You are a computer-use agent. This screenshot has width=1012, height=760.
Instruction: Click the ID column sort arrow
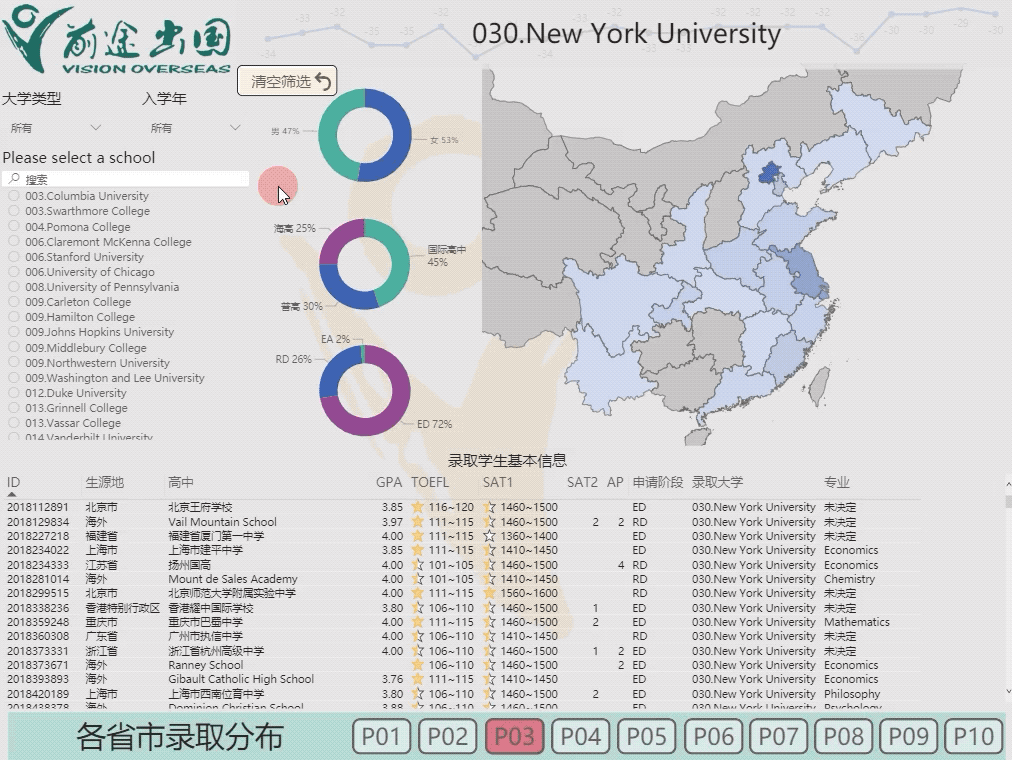[x=12, y=494]
